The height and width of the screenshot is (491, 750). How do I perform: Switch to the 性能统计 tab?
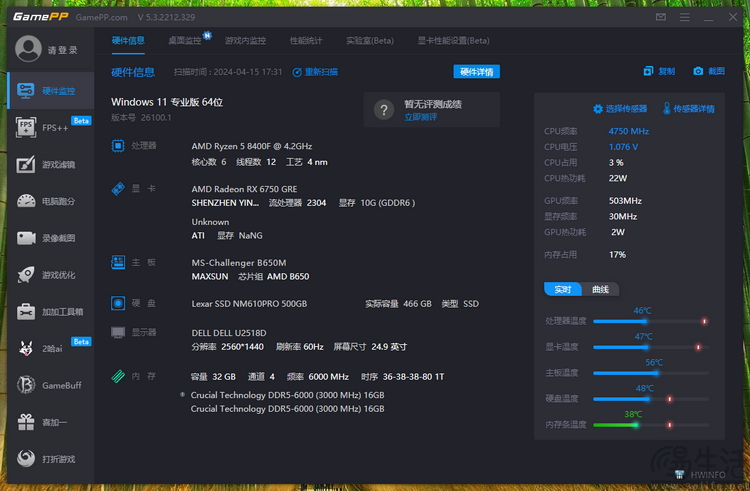pos(306,41)
